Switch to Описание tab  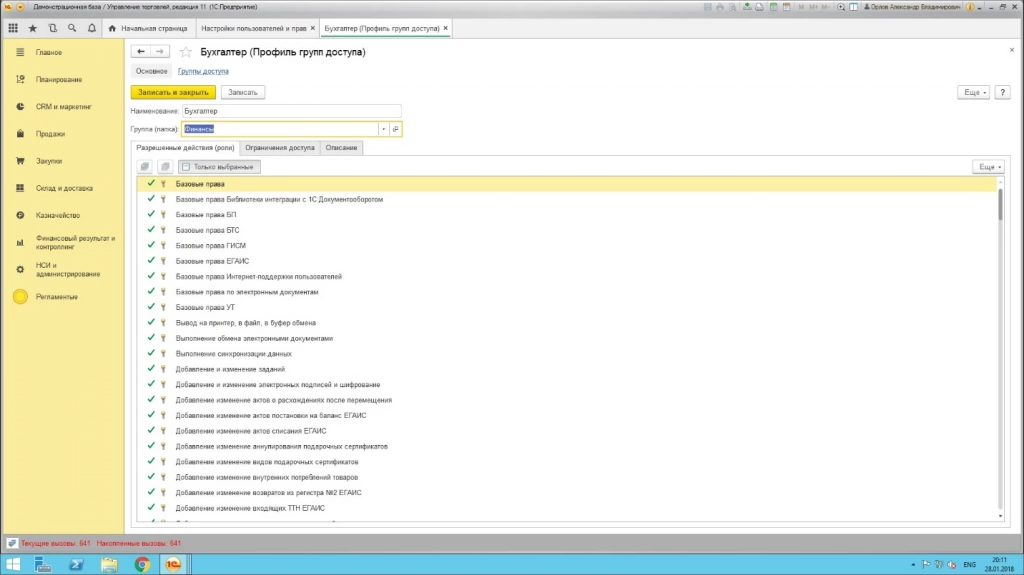[x=342, y=148]
